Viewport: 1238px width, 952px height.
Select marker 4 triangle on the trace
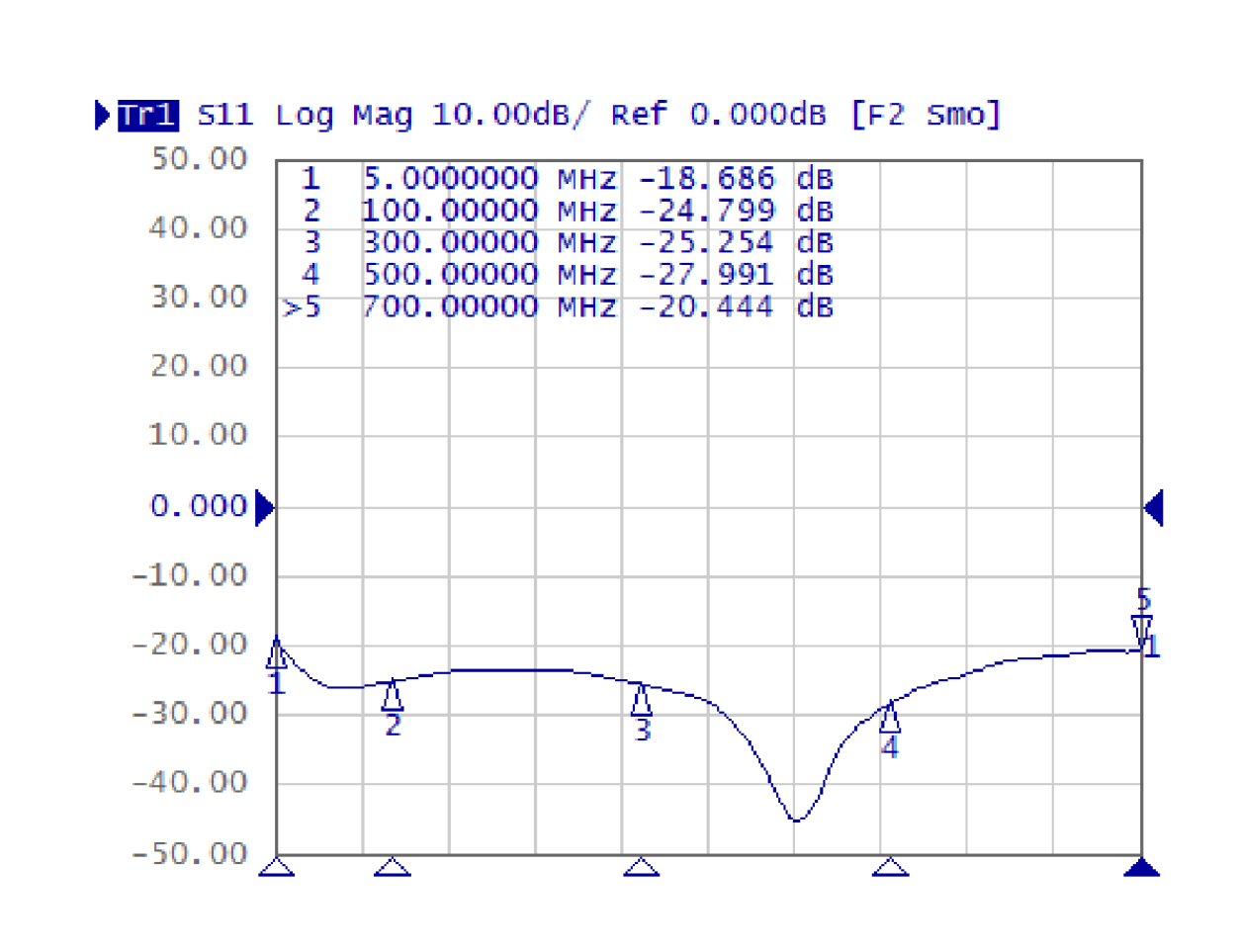tap(890, 717)
